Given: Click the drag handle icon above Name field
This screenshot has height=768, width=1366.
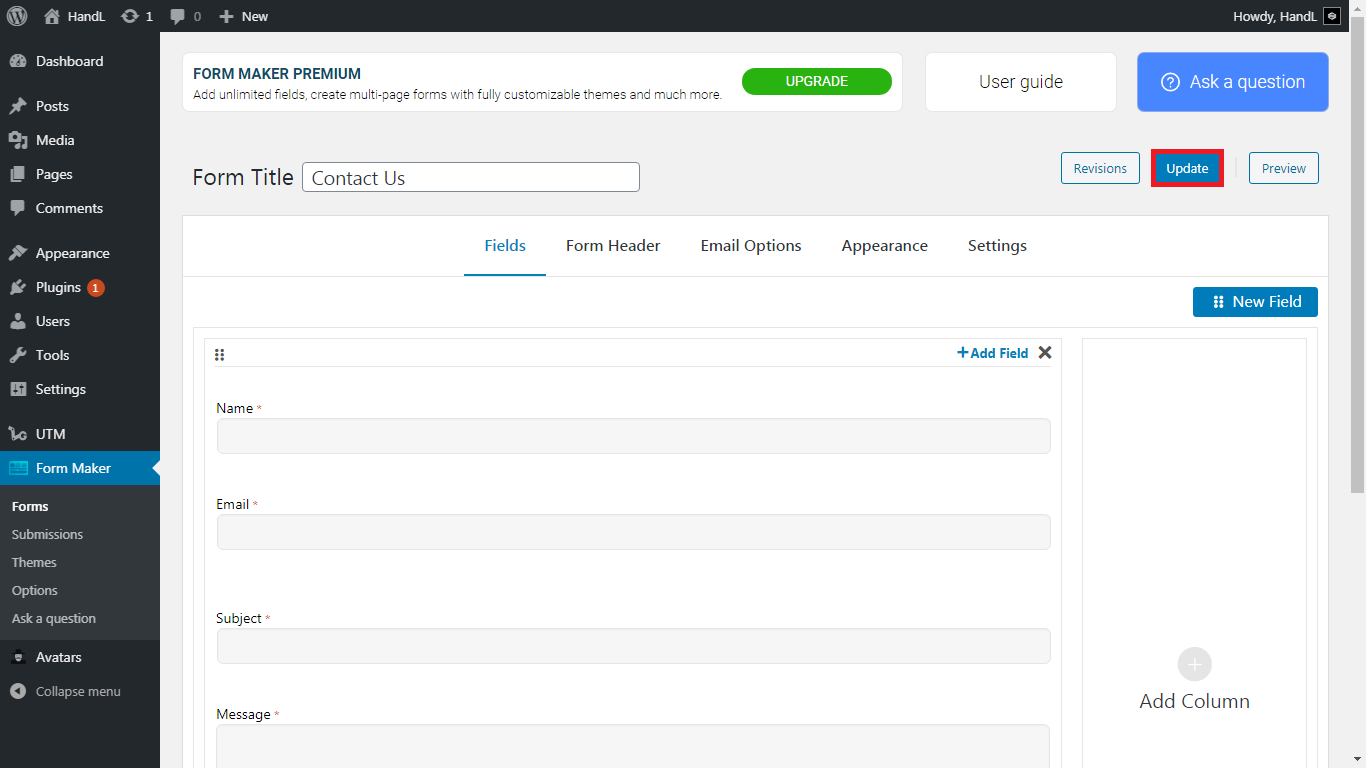Looking at the screenshot, I should [220, 354].
